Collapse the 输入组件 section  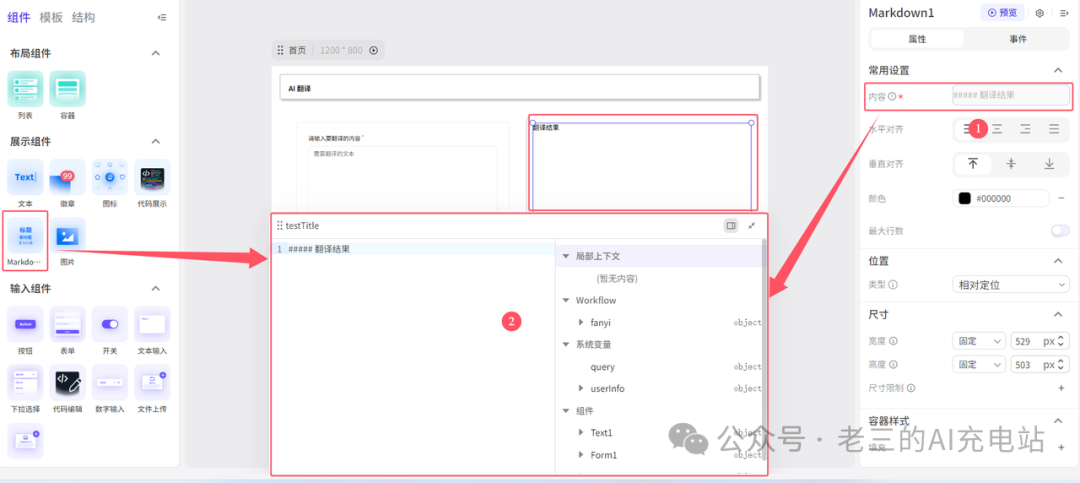pos(156,288)
